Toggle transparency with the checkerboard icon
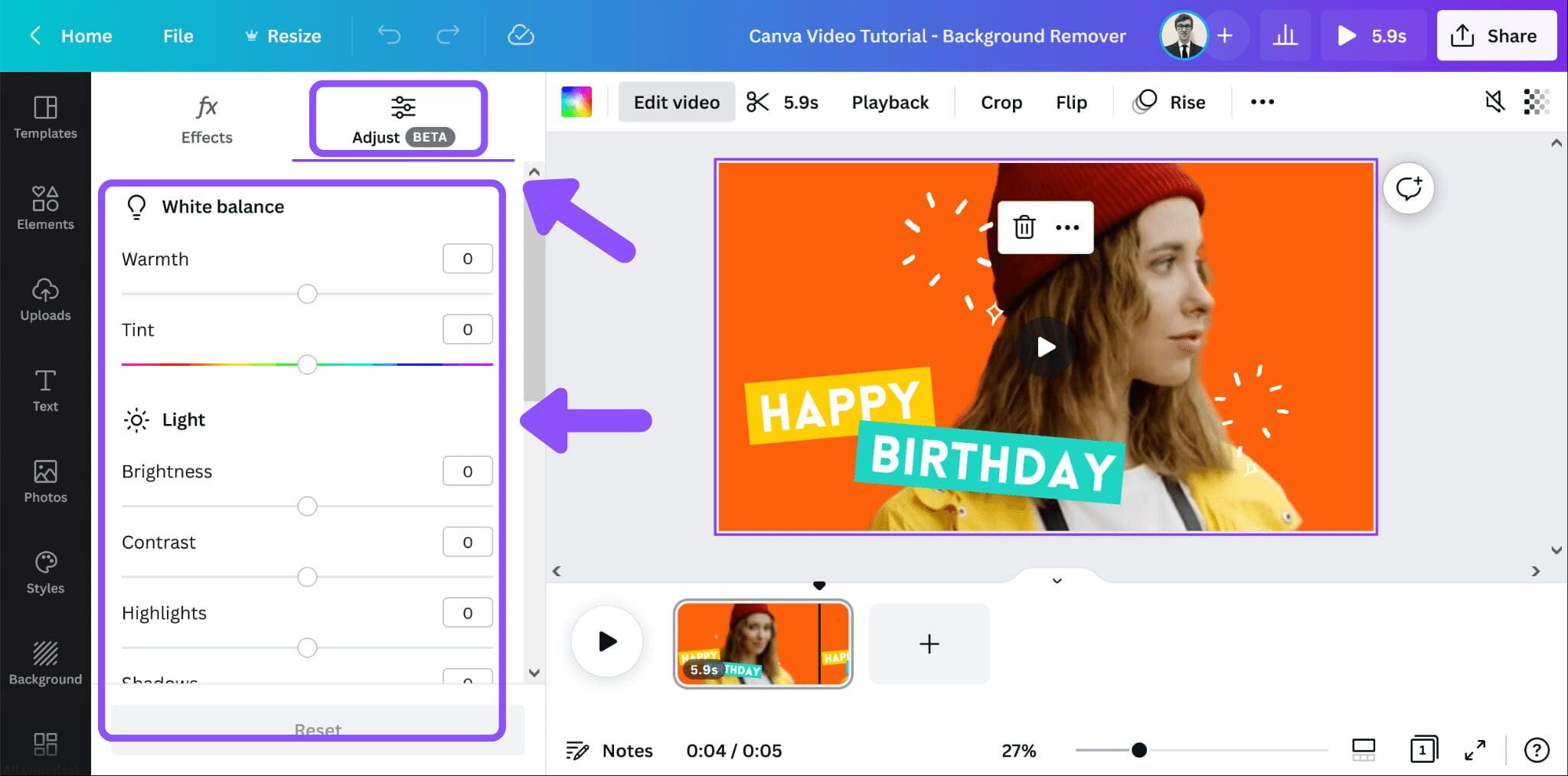 (1534, 101)
